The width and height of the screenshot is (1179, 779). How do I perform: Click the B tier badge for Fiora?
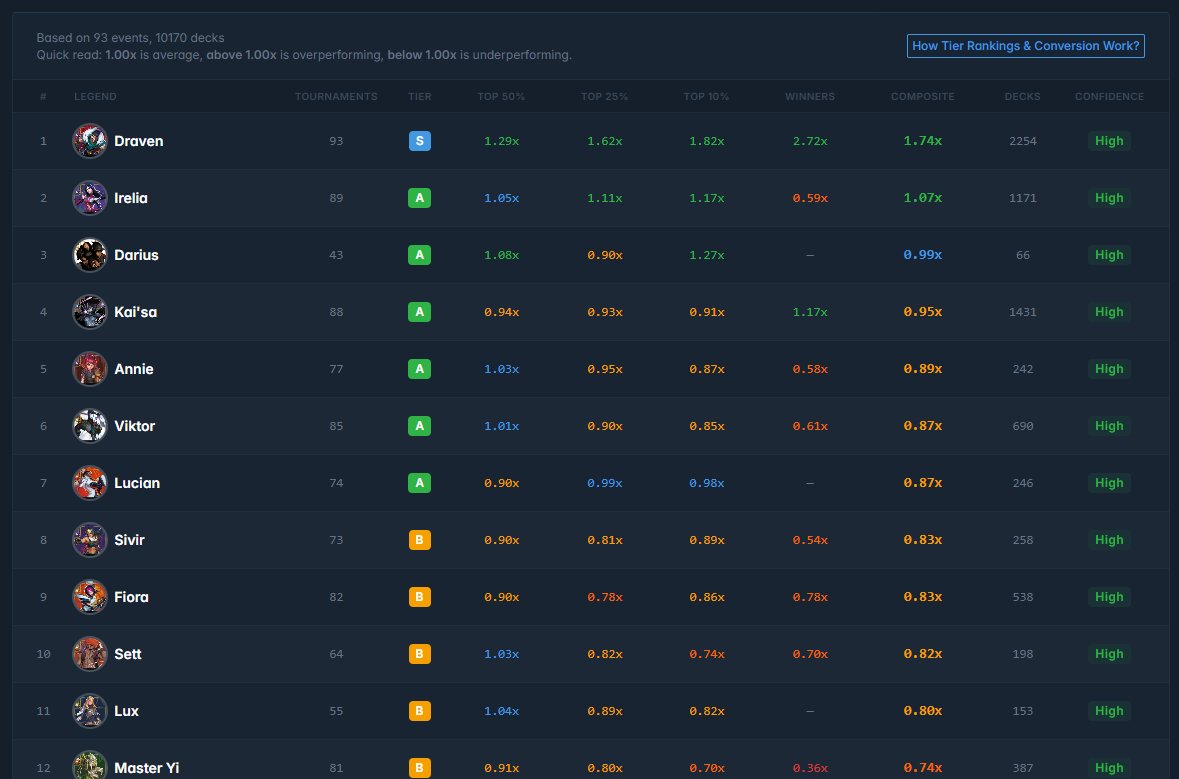coord(420,597)
